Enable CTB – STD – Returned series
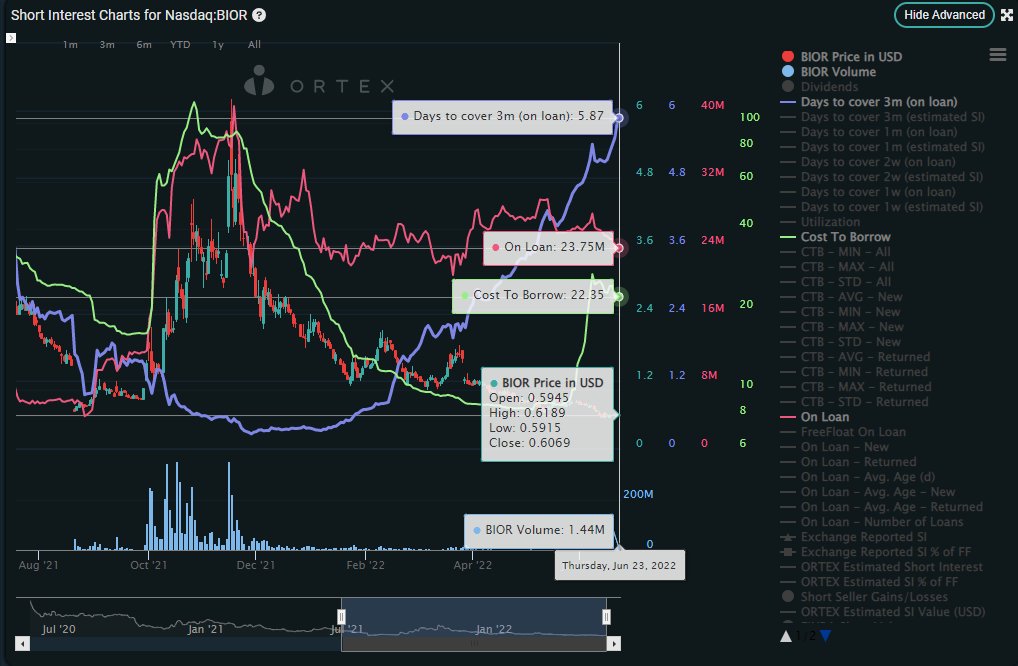1018x666 pixels. pyautogui.click(x=854, y=402)
